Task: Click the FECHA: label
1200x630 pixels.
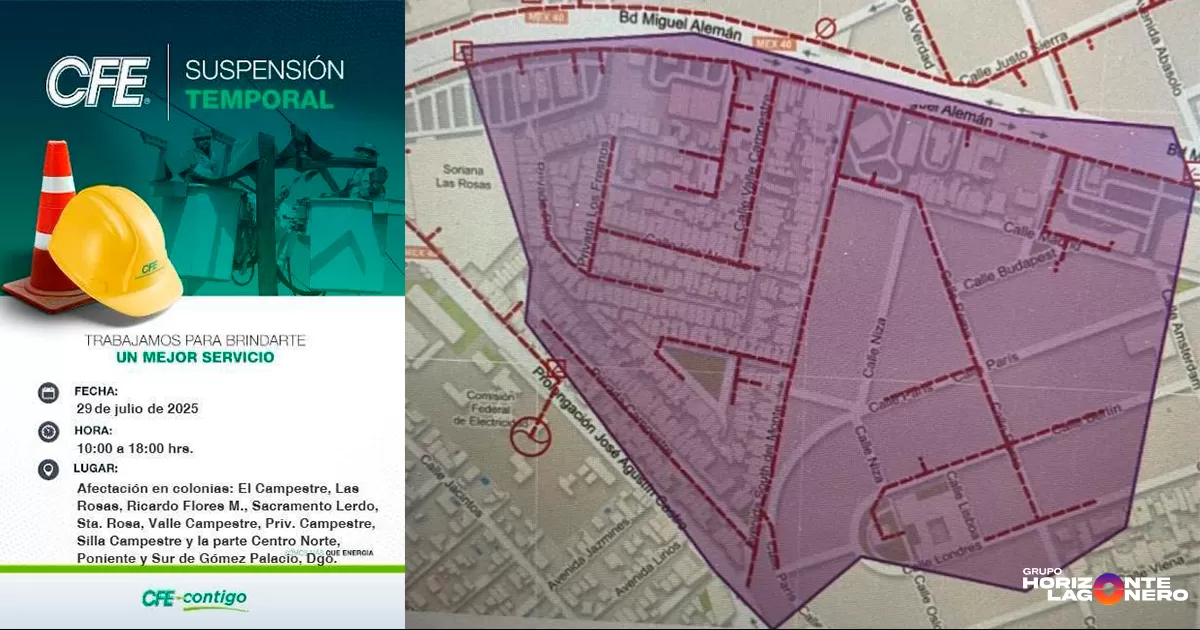Action: (x=96, y=391)
